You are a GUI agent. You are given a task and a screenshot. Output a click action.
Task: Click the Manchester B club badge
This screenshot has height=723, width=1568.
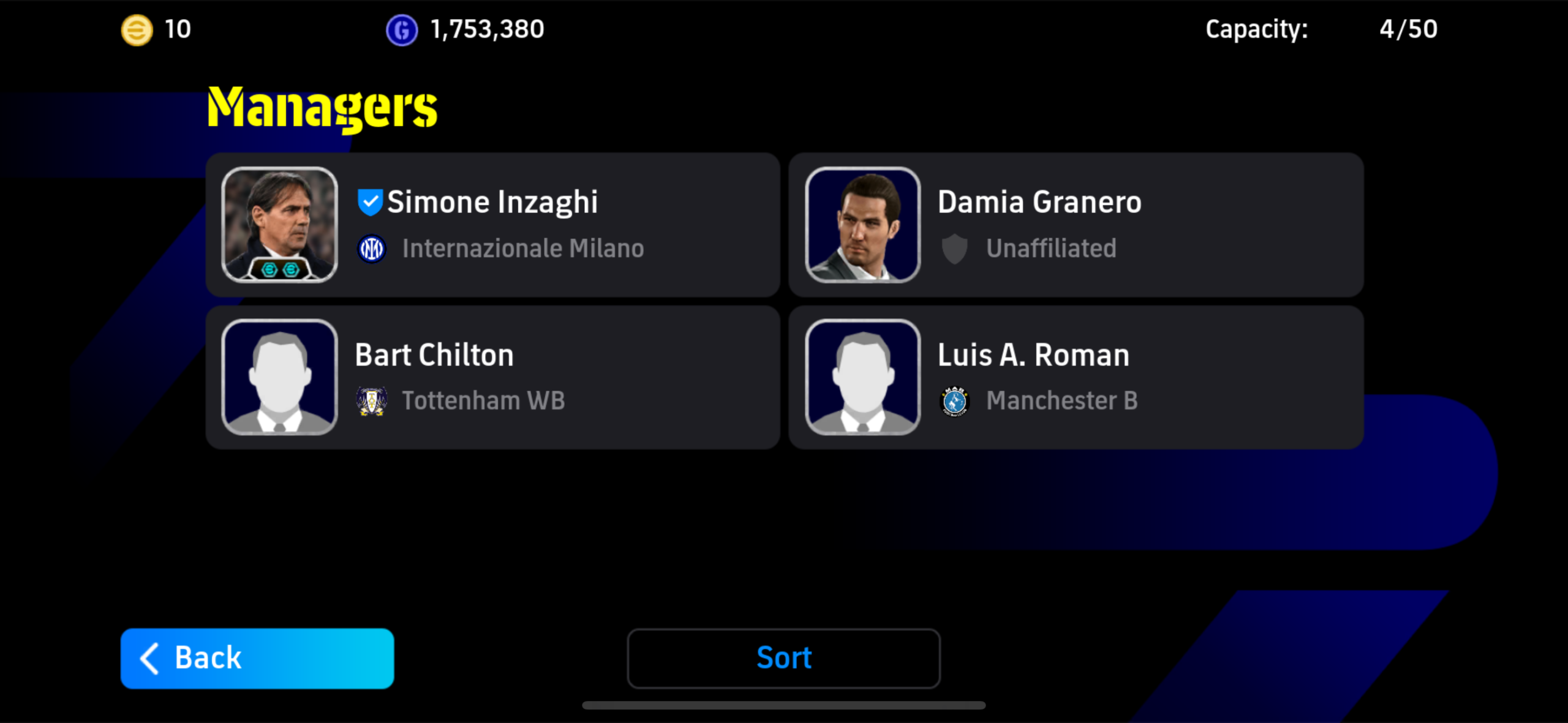[x=954, y=401]
